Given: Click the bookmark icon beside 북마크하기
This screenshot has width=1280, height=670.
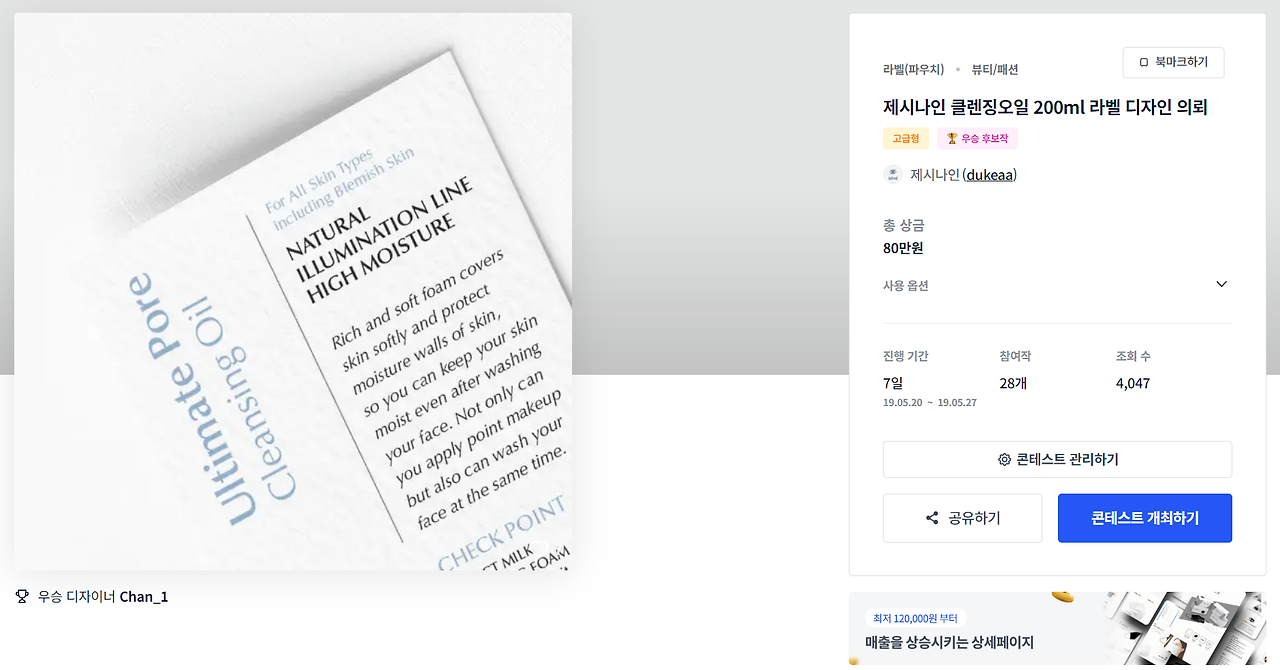Looking at the screenshot, I should [1144, 62].
